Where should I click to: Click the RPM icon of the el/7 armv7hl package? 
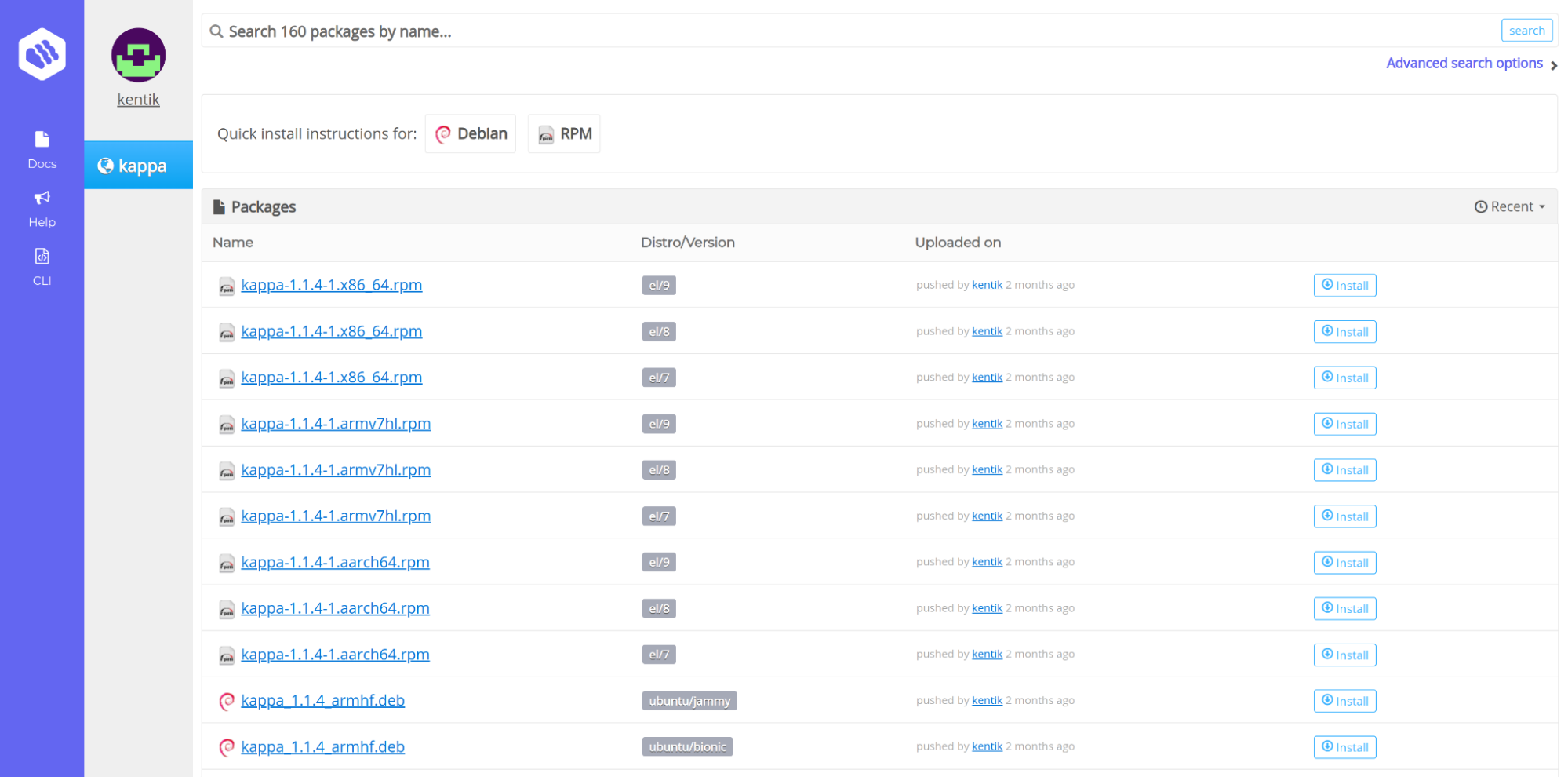227,516
